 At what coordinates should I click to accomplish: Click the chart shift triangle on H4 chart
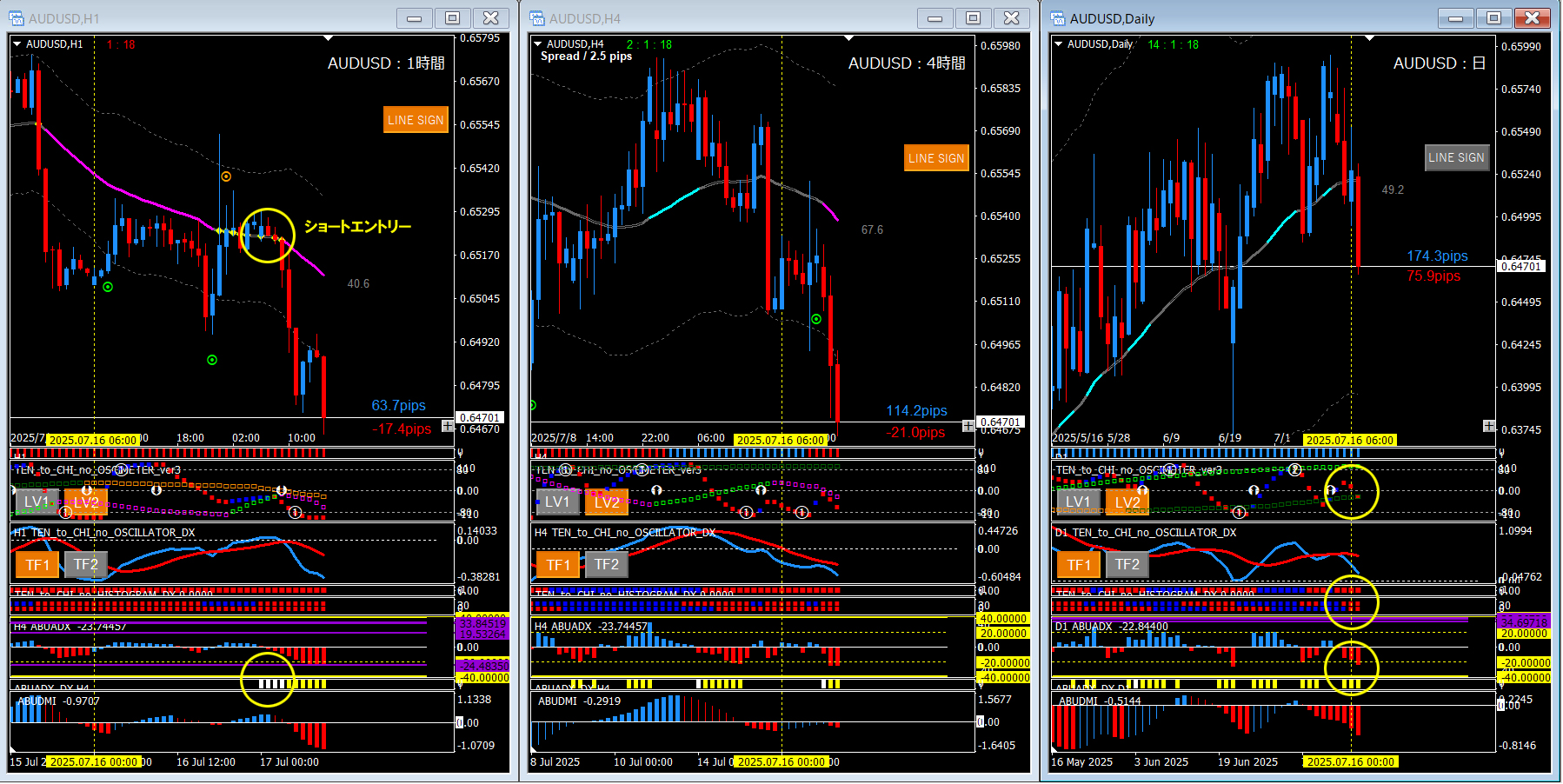point(848,38)
